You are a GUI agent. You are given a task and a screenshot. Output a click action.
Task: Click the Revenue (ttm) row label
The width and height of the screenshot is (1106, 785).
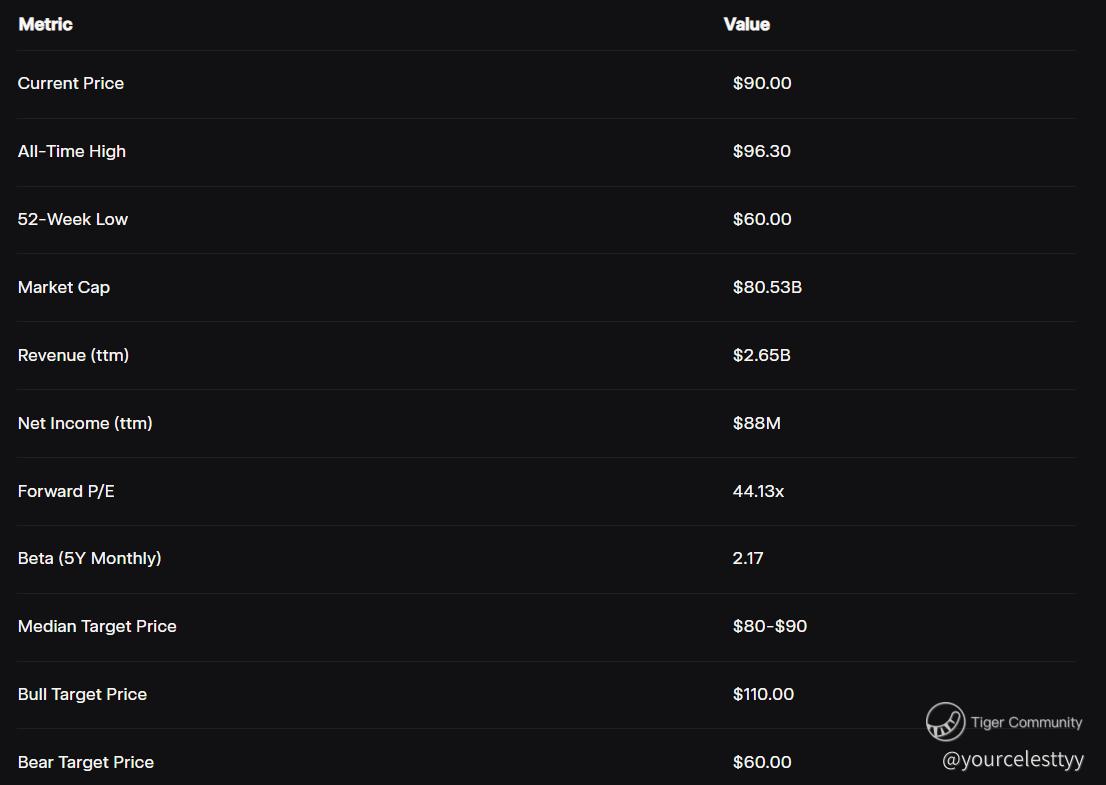[x=73, y=355]
